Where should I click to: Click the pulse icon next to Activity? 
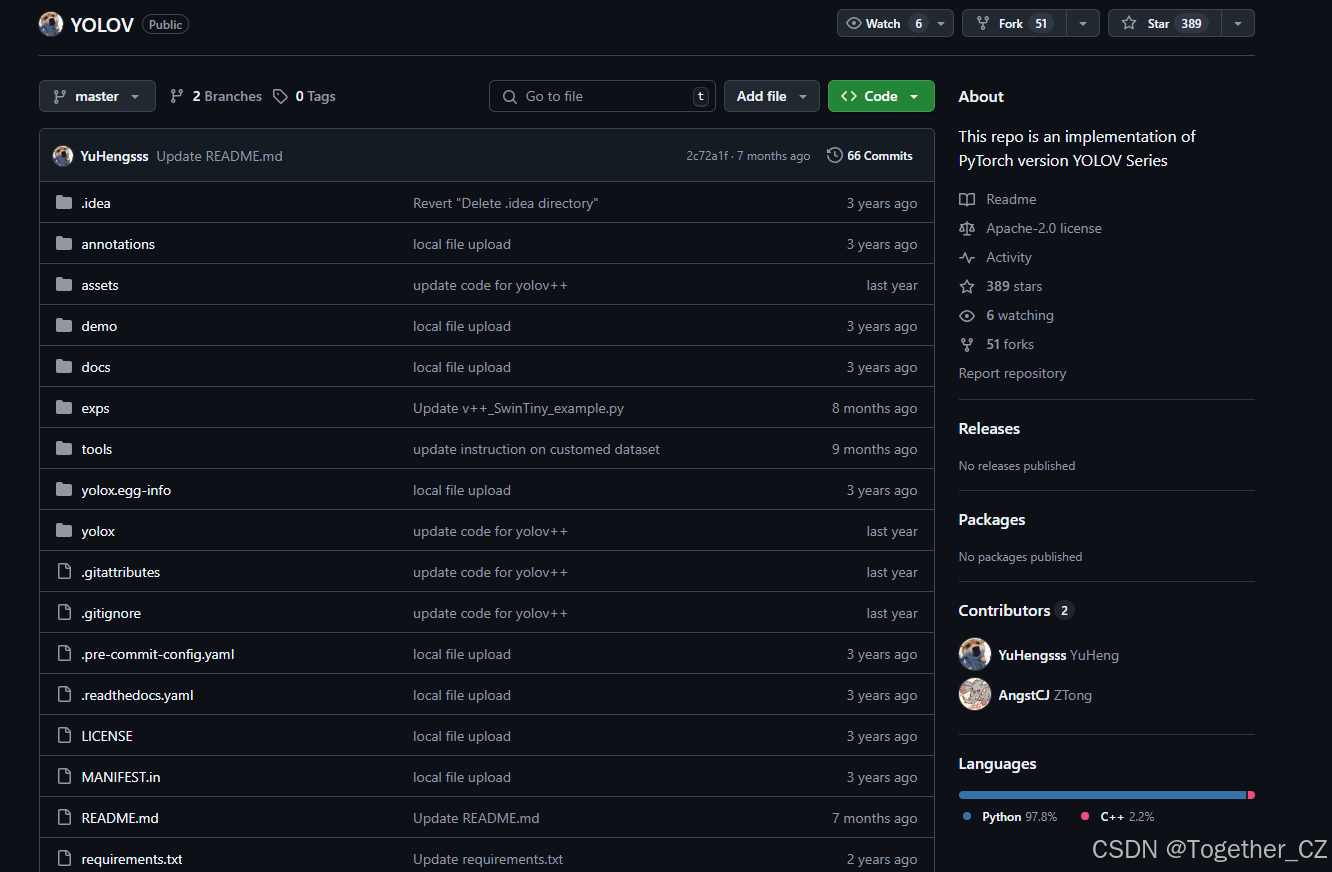[x=966, y=257]
